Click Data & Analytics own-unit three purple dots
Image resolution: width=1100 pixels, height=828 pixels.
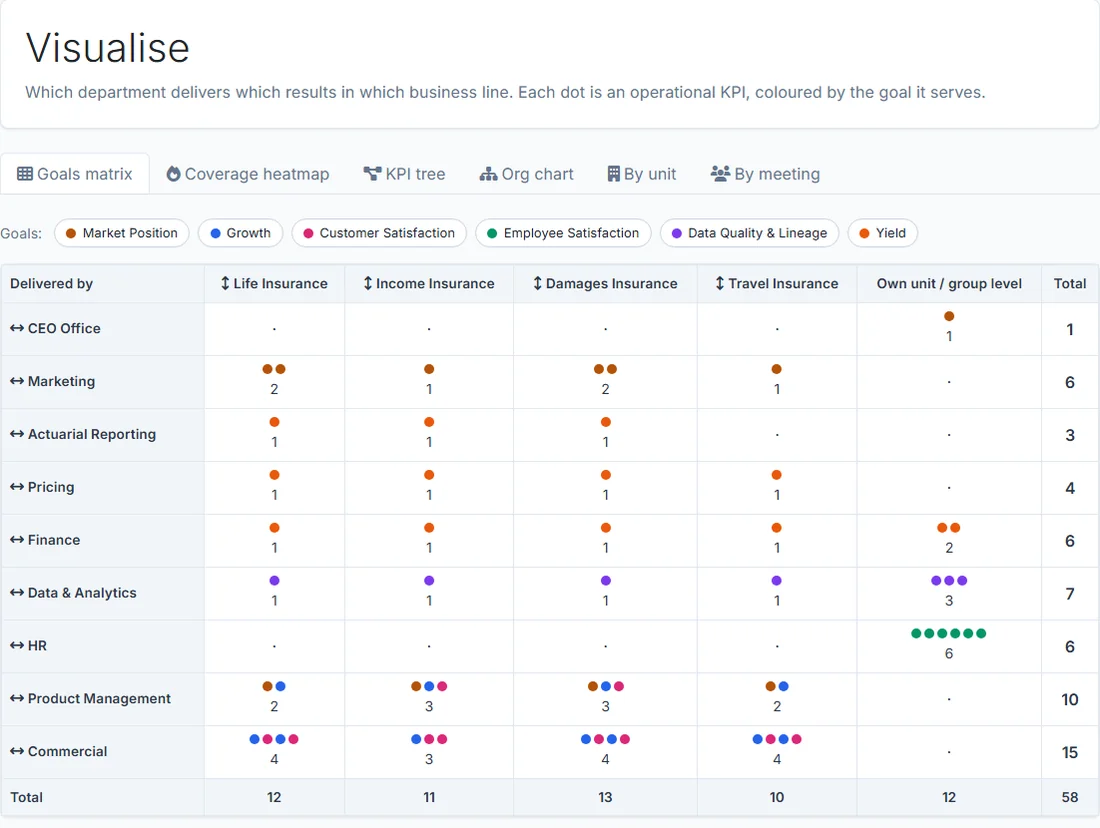948,581
